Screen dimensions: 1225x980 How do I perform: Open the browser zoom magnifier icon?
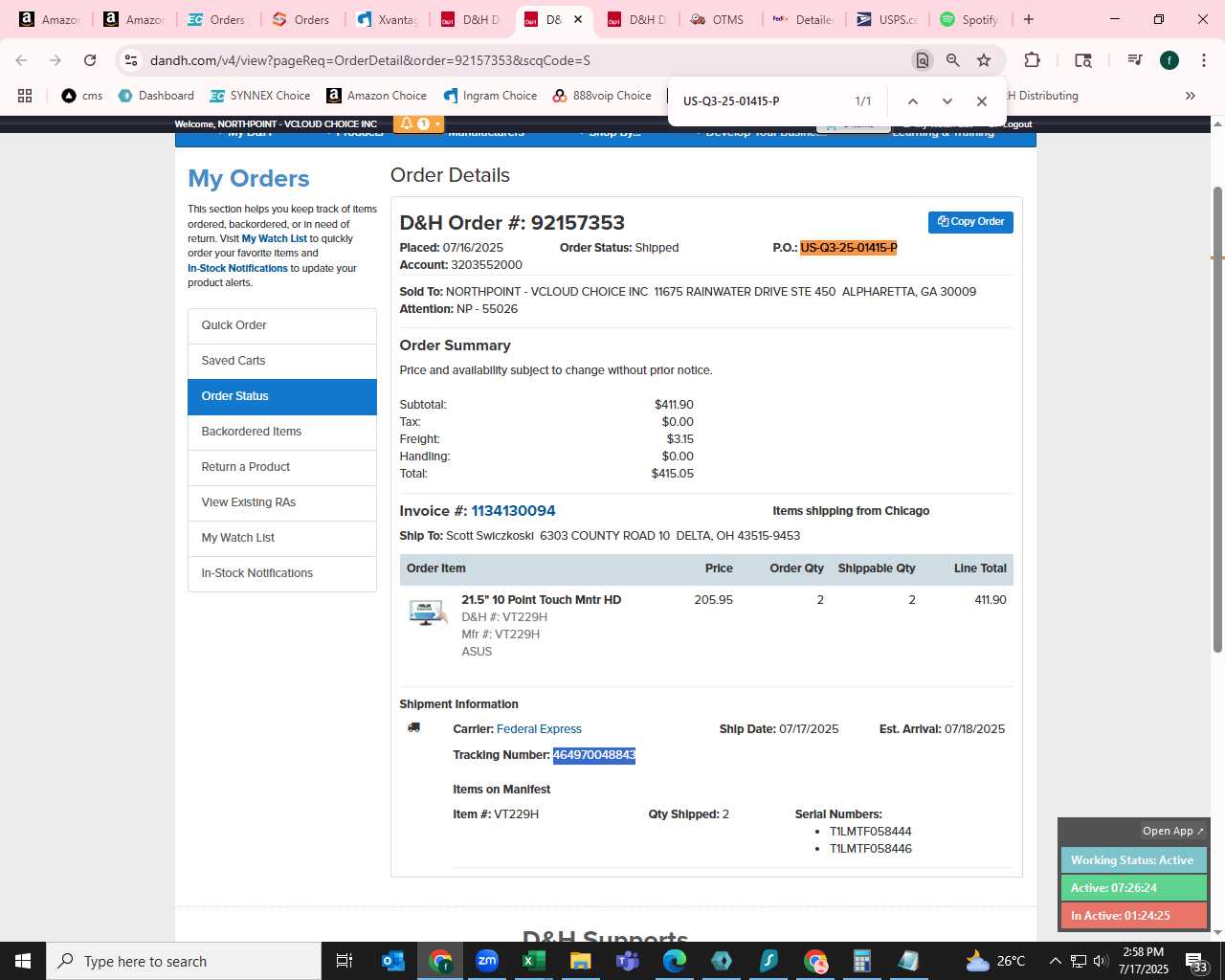(x=953, y=60)
